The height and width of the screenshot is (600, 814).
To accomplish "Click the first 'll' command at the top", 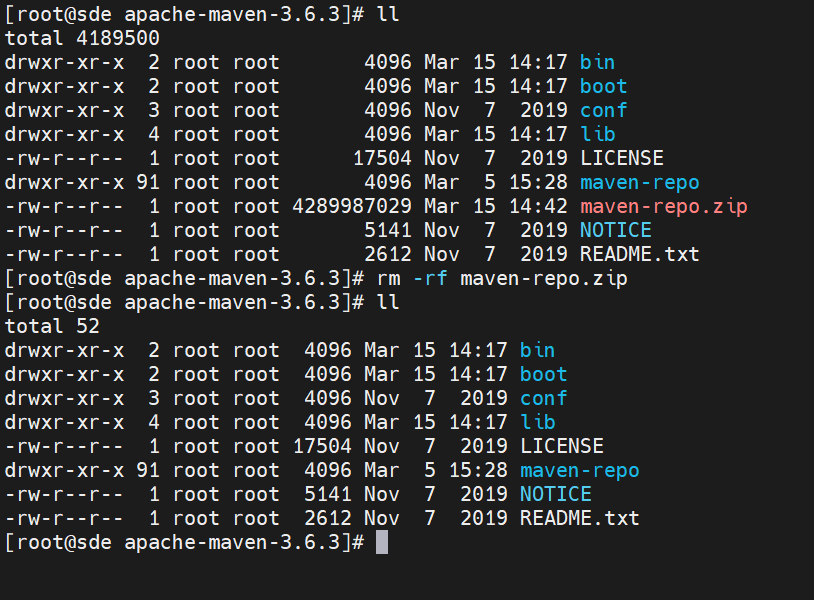I will click(388, 14).
